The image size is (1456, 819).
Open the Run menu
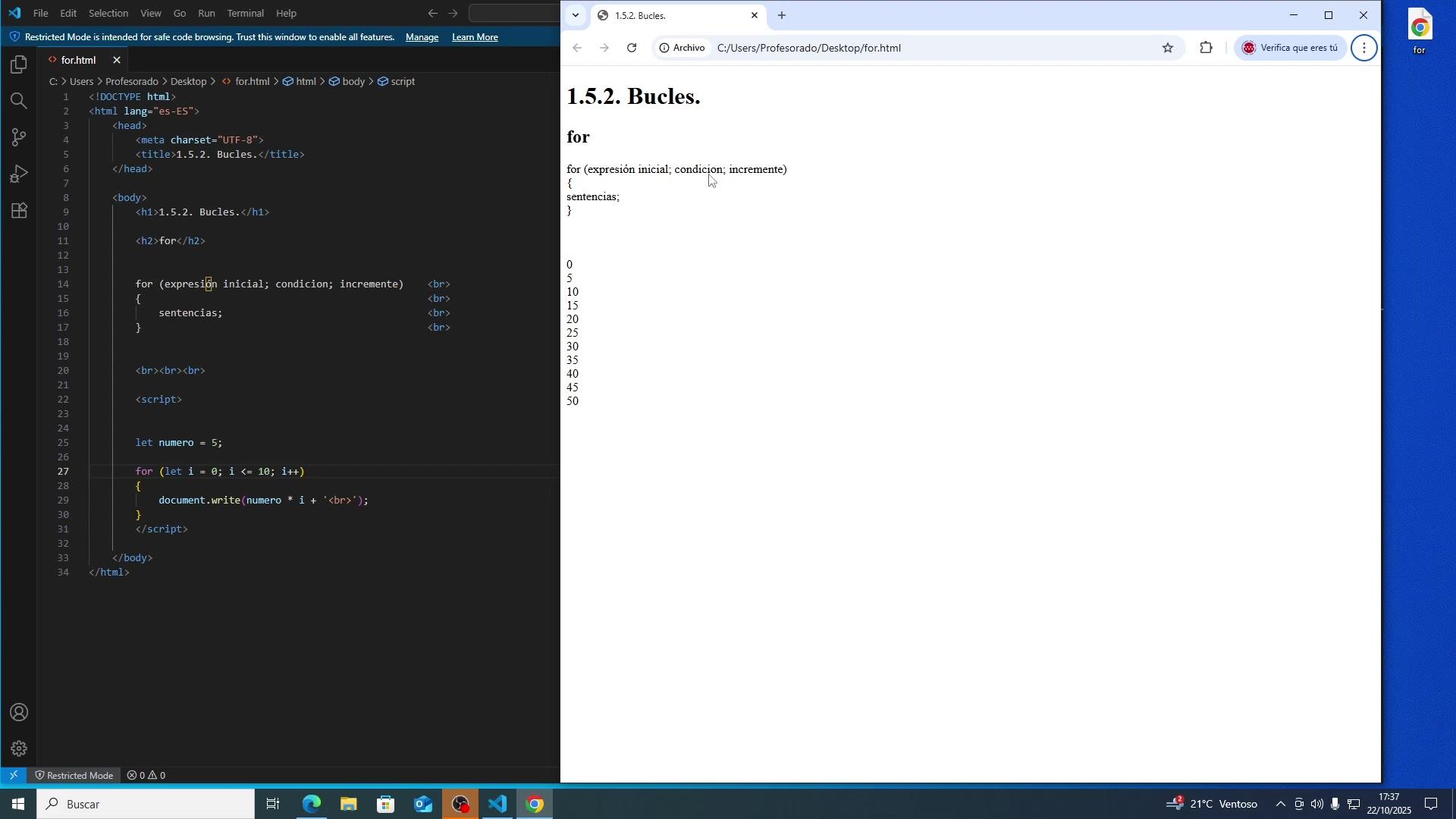[x=206, y=13]
